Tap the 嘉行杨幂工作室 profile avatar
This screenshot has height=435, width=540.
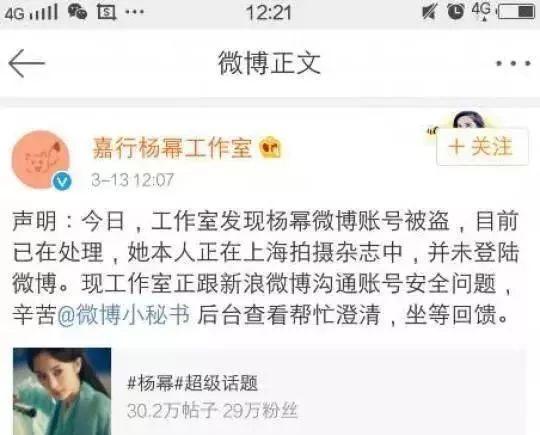tap(41, 160)
